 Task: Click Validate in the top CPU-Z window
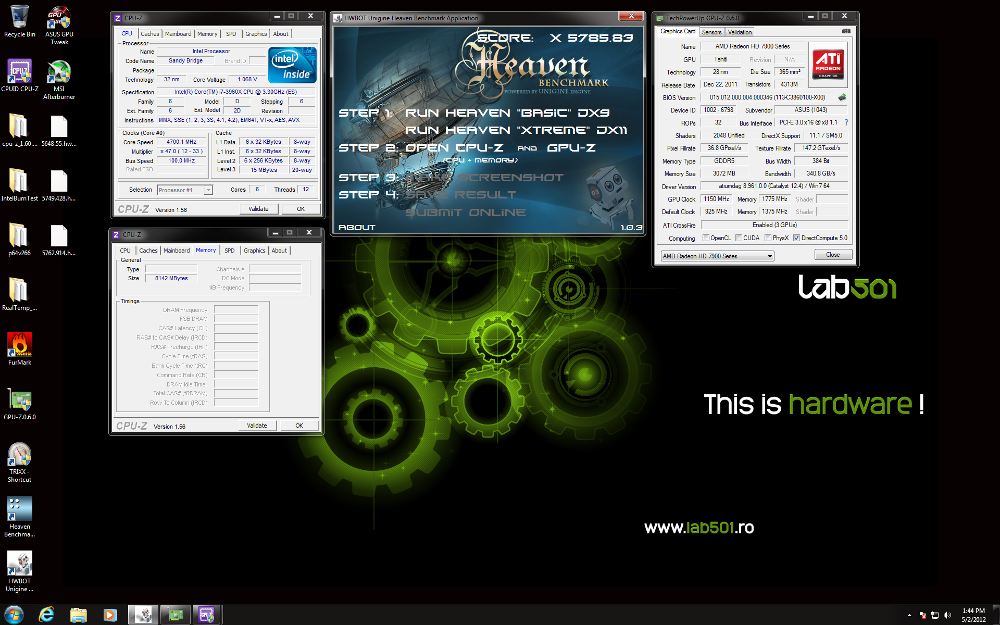[x=258, y=209]
